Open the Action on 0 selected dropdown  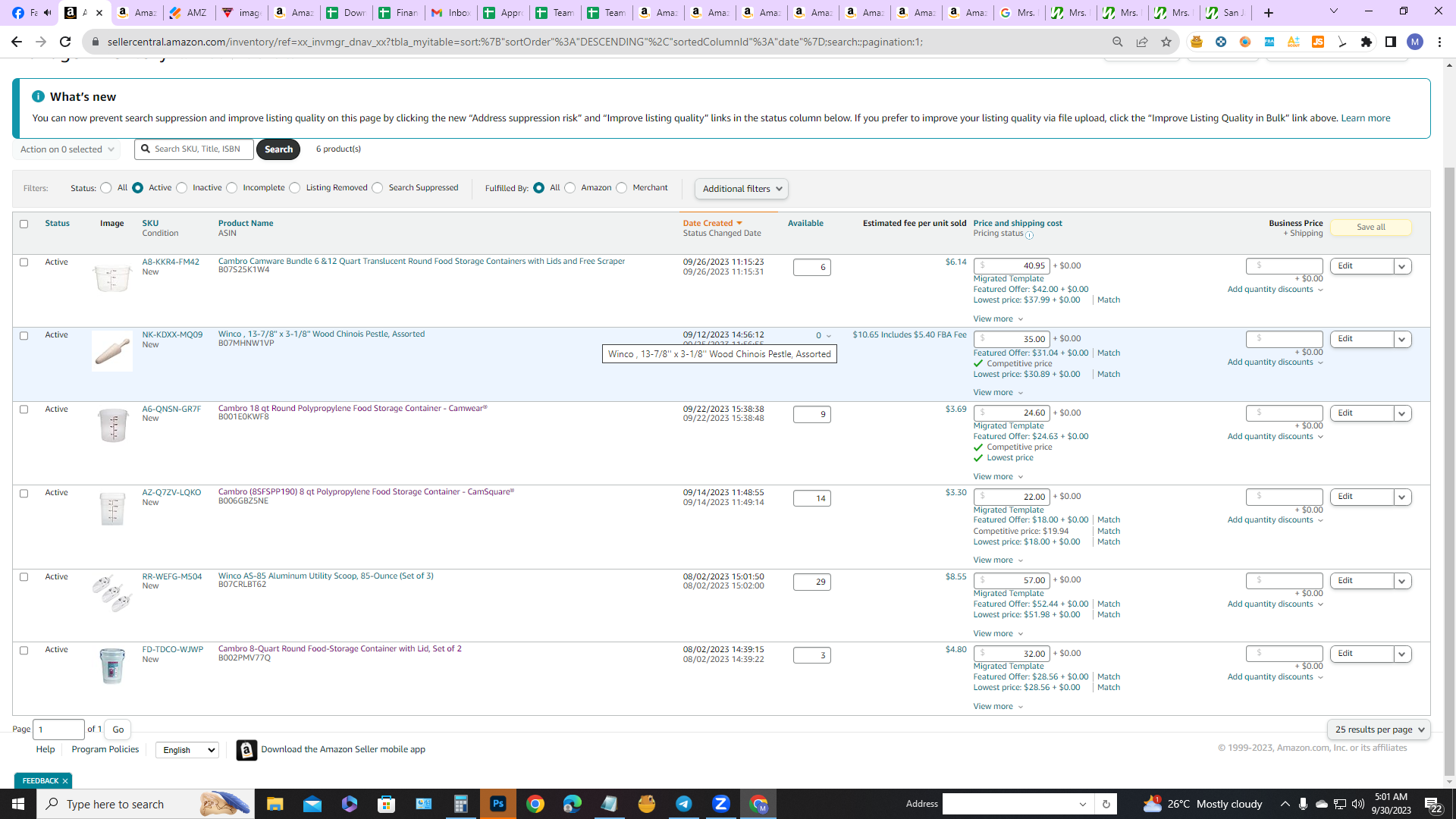(67, 149)
